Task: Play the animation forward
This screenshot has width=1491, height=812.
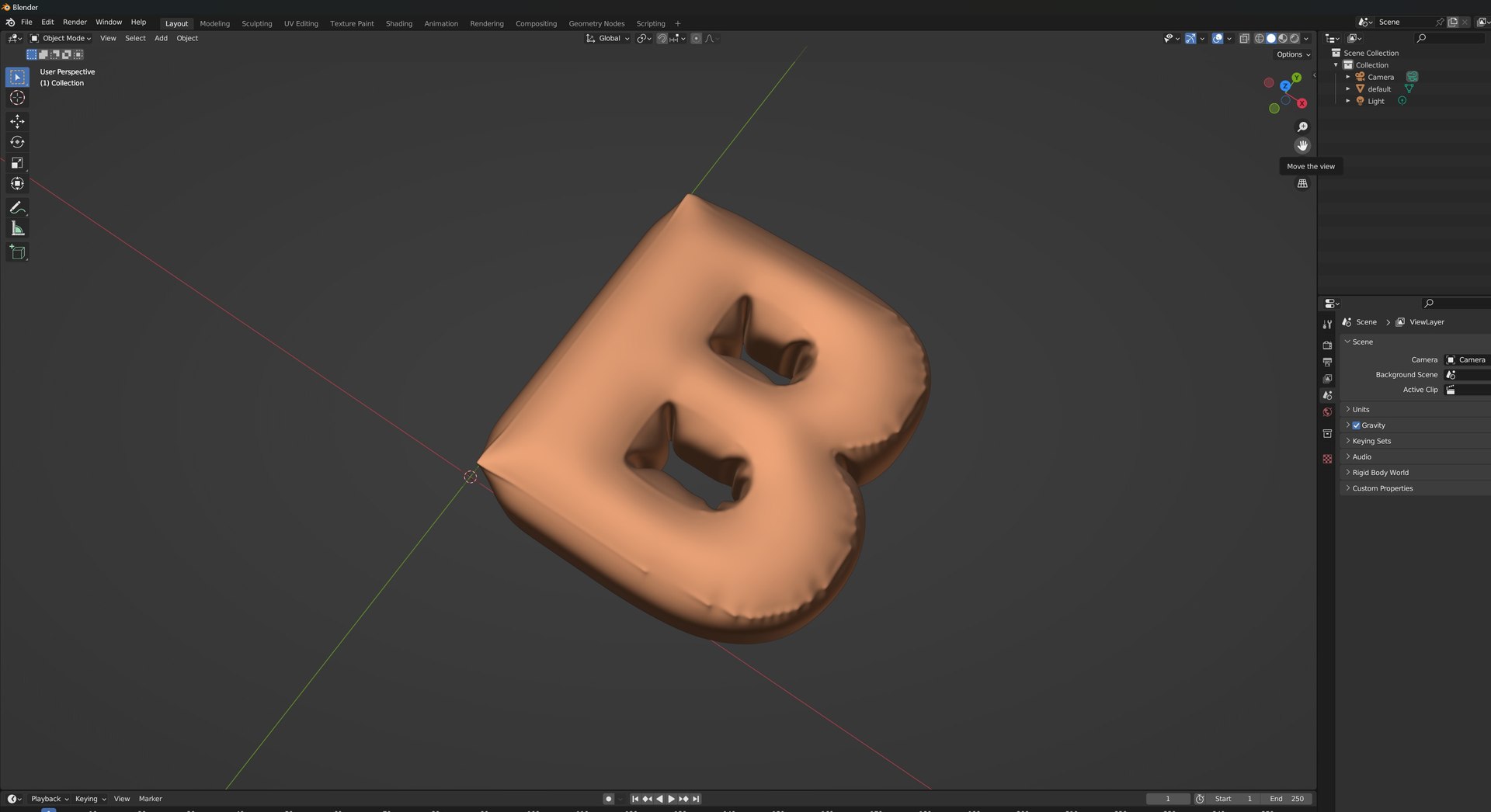Action: point(671,799)
